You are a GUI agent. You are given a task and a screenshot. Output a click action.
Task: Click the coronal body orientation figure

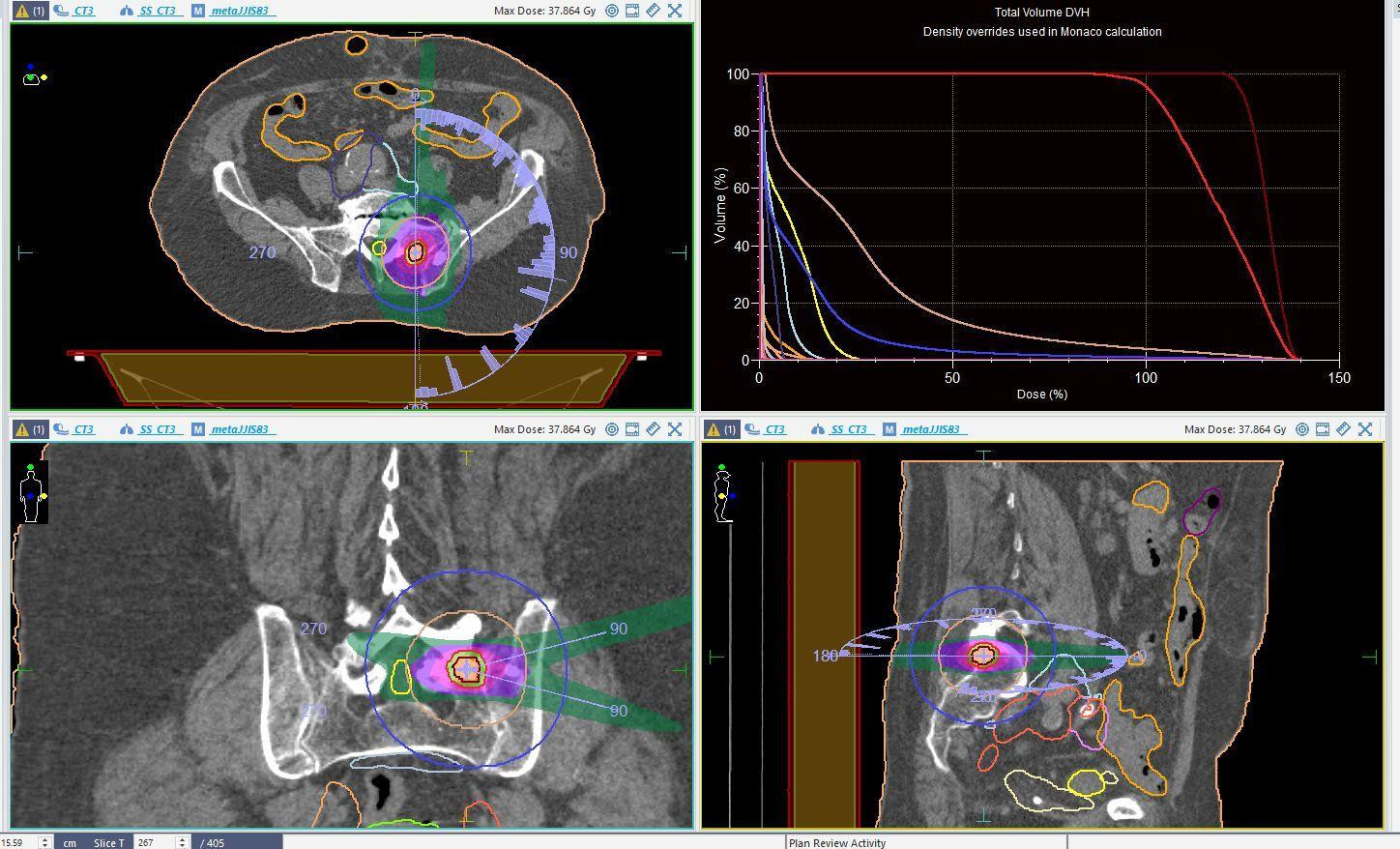(33, 494)
